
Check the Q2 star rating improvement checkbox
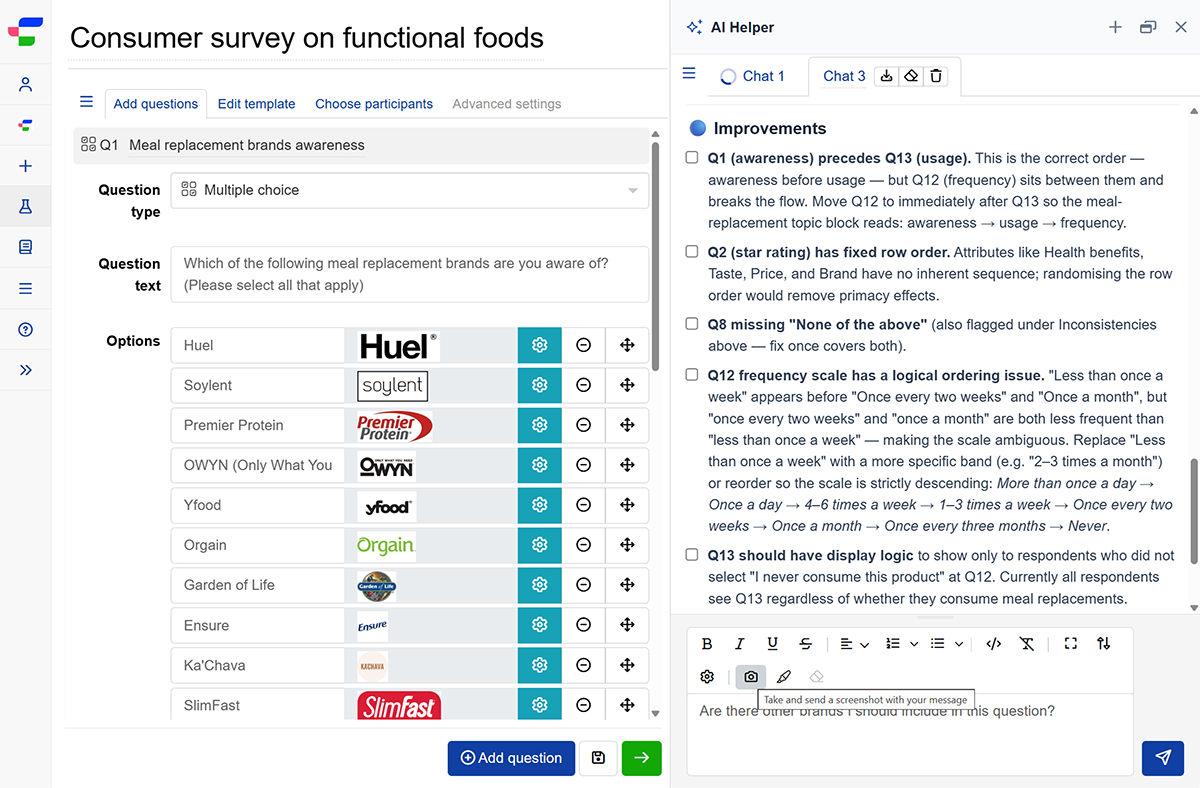click(692, 252)
